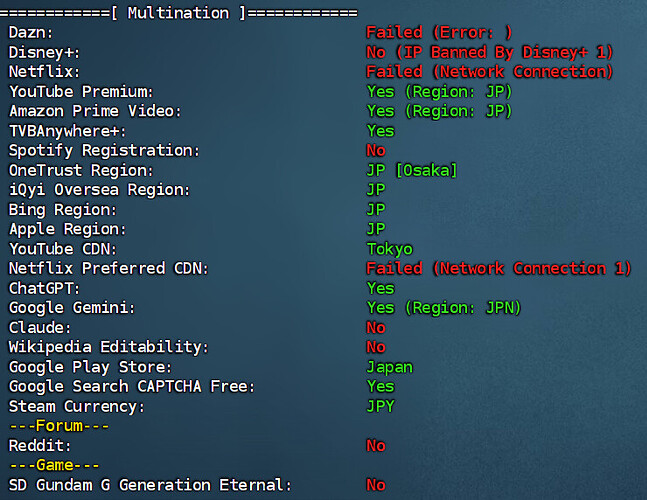
Task: Click the 'Spotify Registration:' label
Action: click(104, 151)
